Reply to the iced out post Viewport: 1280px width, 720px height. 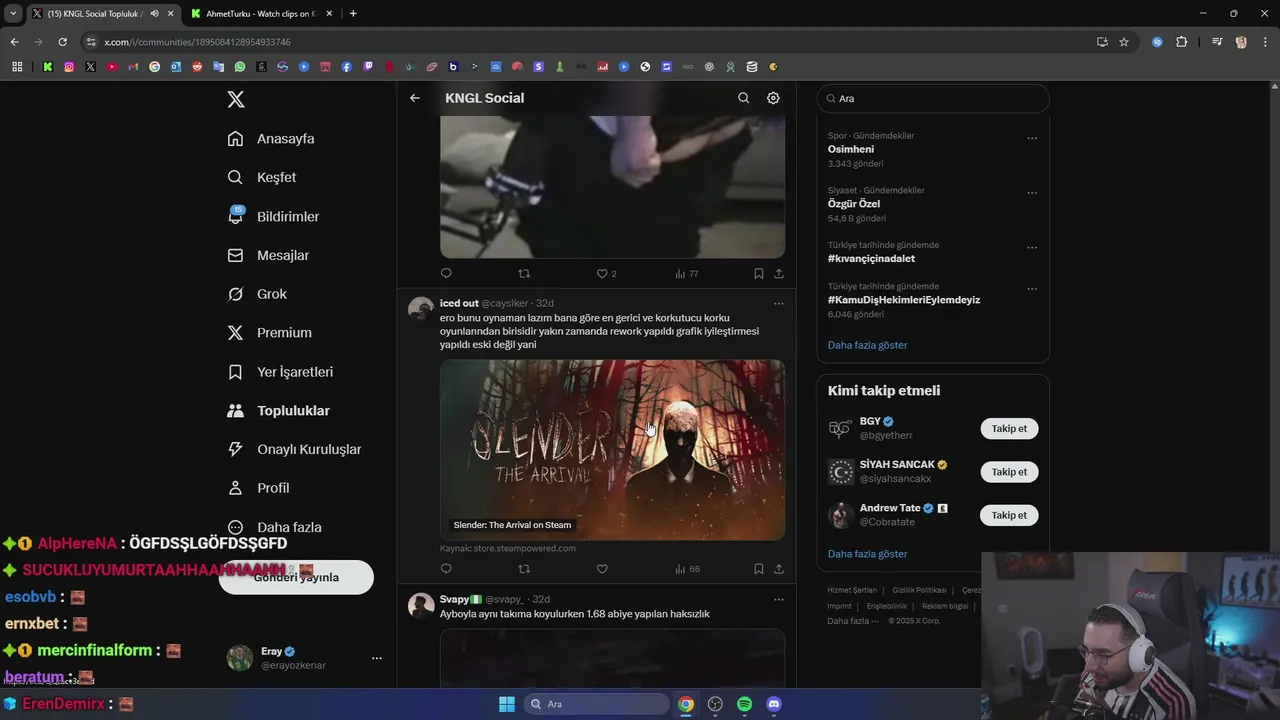click(x=446, y=569)
